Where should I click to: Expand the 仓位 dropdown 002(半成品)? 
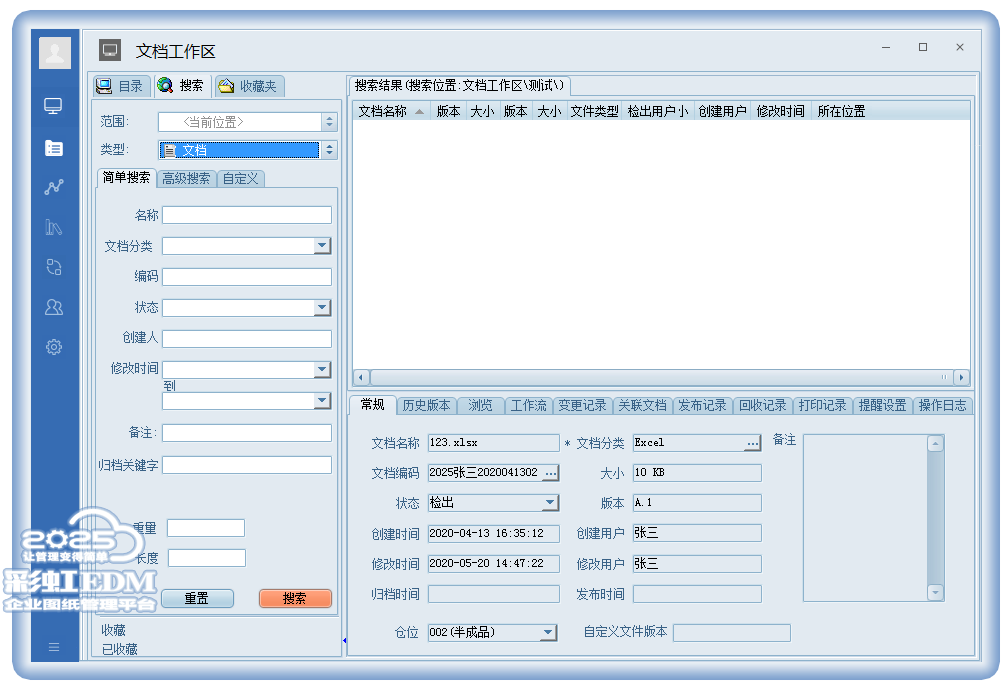[548, 632]
